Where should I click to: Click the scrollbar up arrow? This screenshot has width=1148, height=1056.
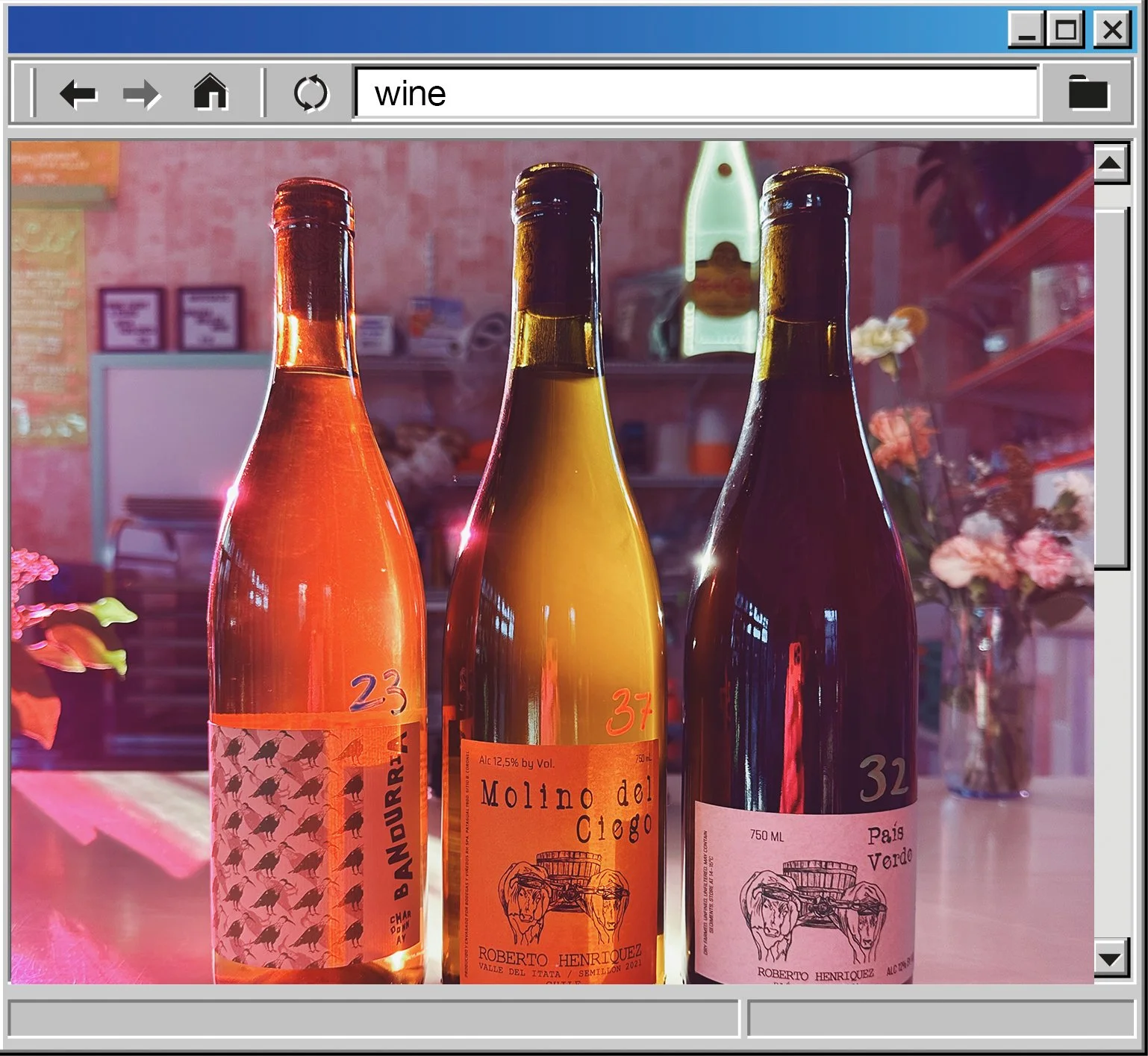[1110, 163]
